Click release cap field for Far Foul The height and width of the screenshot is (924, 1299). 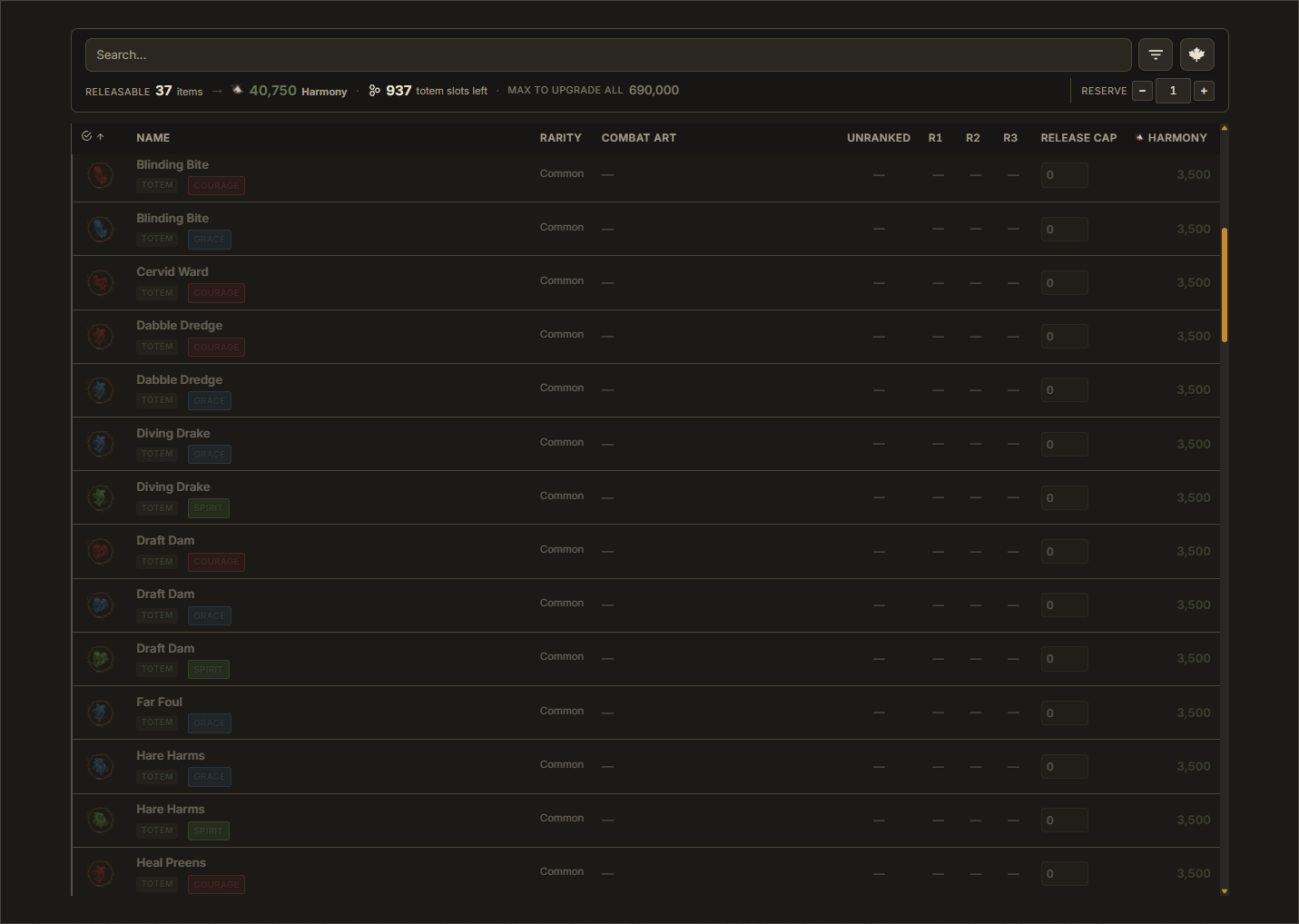click(x=1064, y=713)
